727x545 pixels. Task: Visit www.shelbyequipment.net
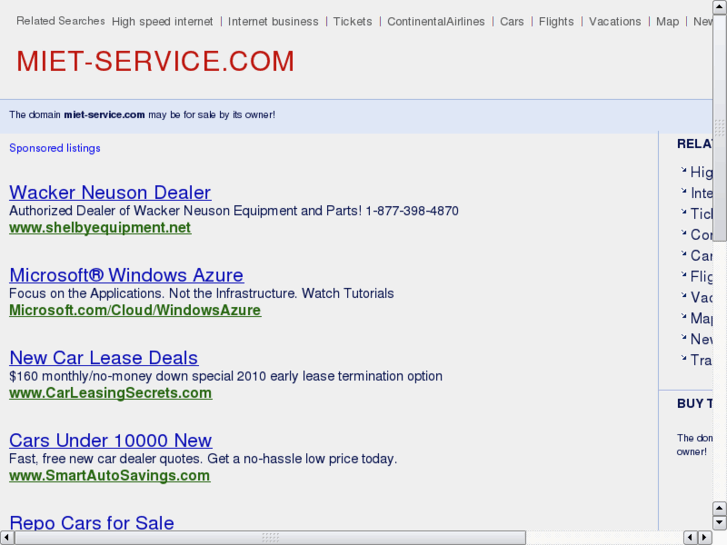(100, 228)
